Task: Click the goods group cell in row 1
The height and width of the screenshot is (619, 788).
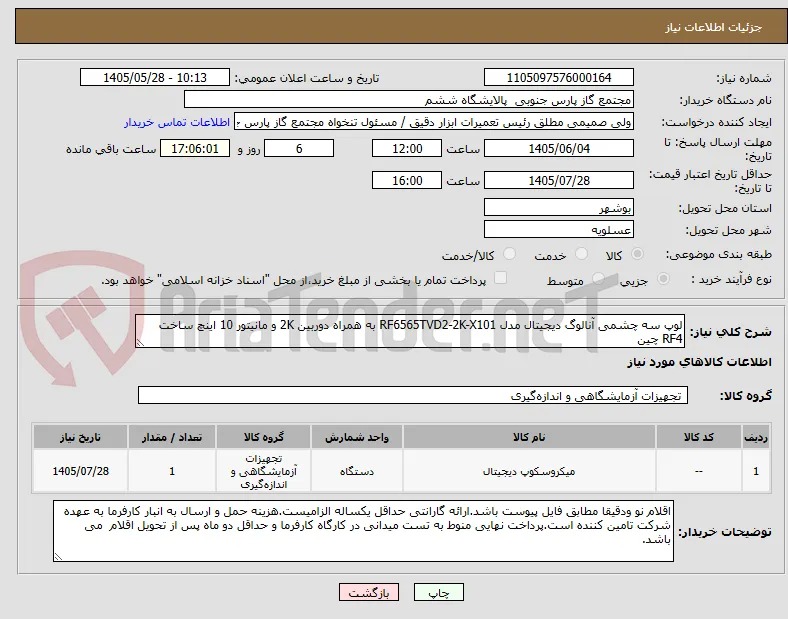Action: (x=264, y=471)
